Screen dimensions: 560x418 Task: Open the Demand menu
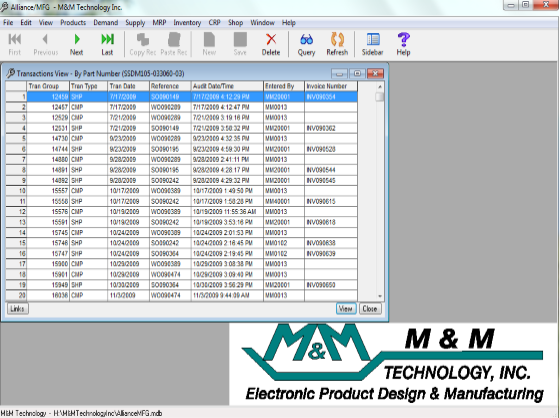tap(106, 23)
